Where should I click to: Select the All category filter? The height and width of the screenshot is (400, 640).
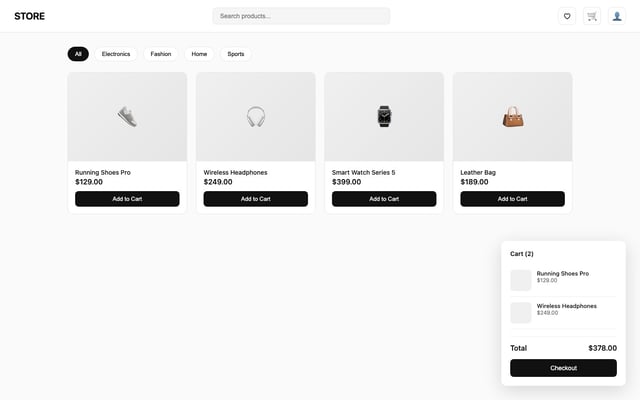click(x=78, y=54)
